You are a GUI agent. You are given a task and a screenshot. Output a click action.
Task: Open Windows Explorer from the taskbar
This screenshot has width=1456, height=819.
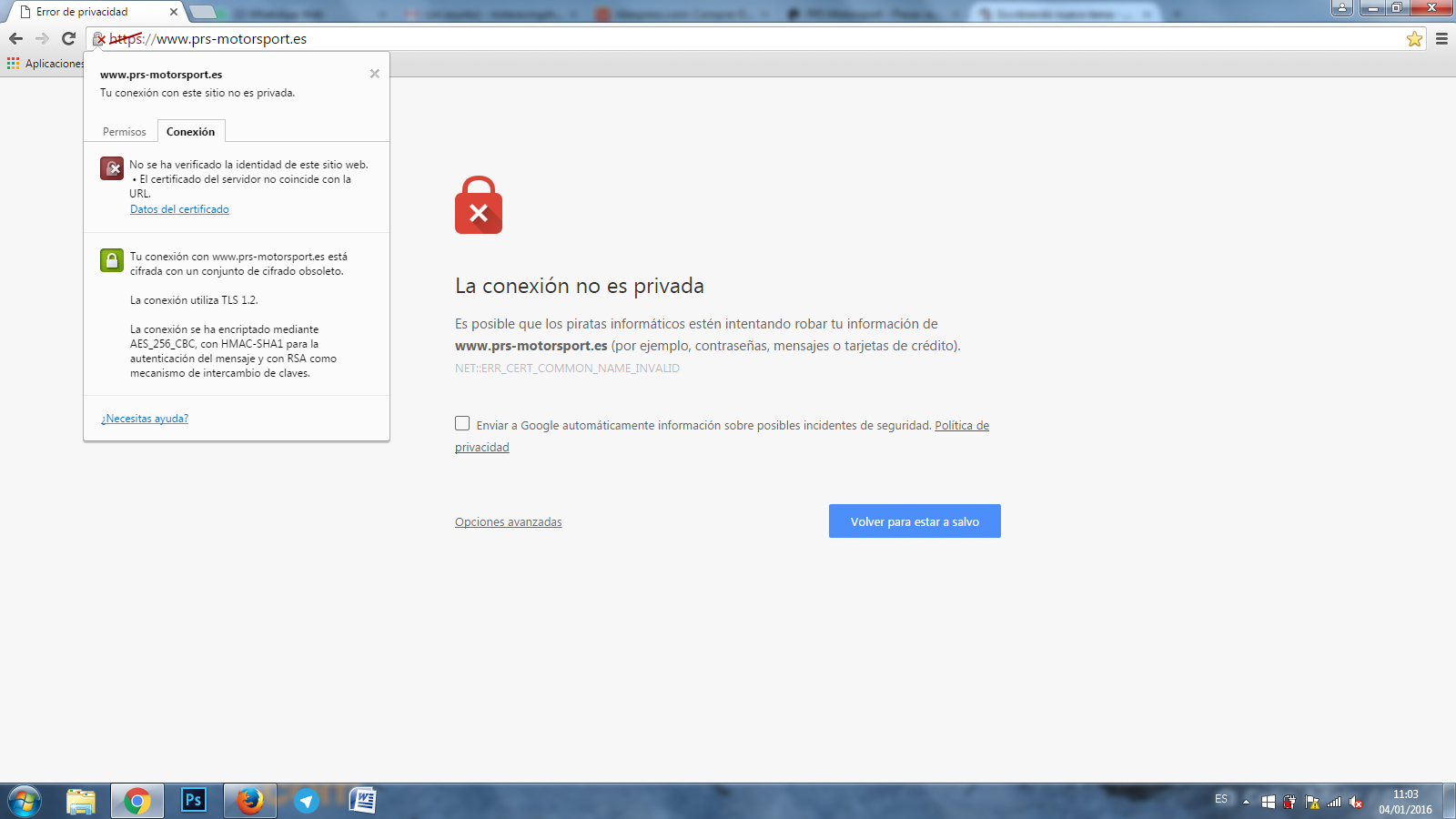[81, 801]
